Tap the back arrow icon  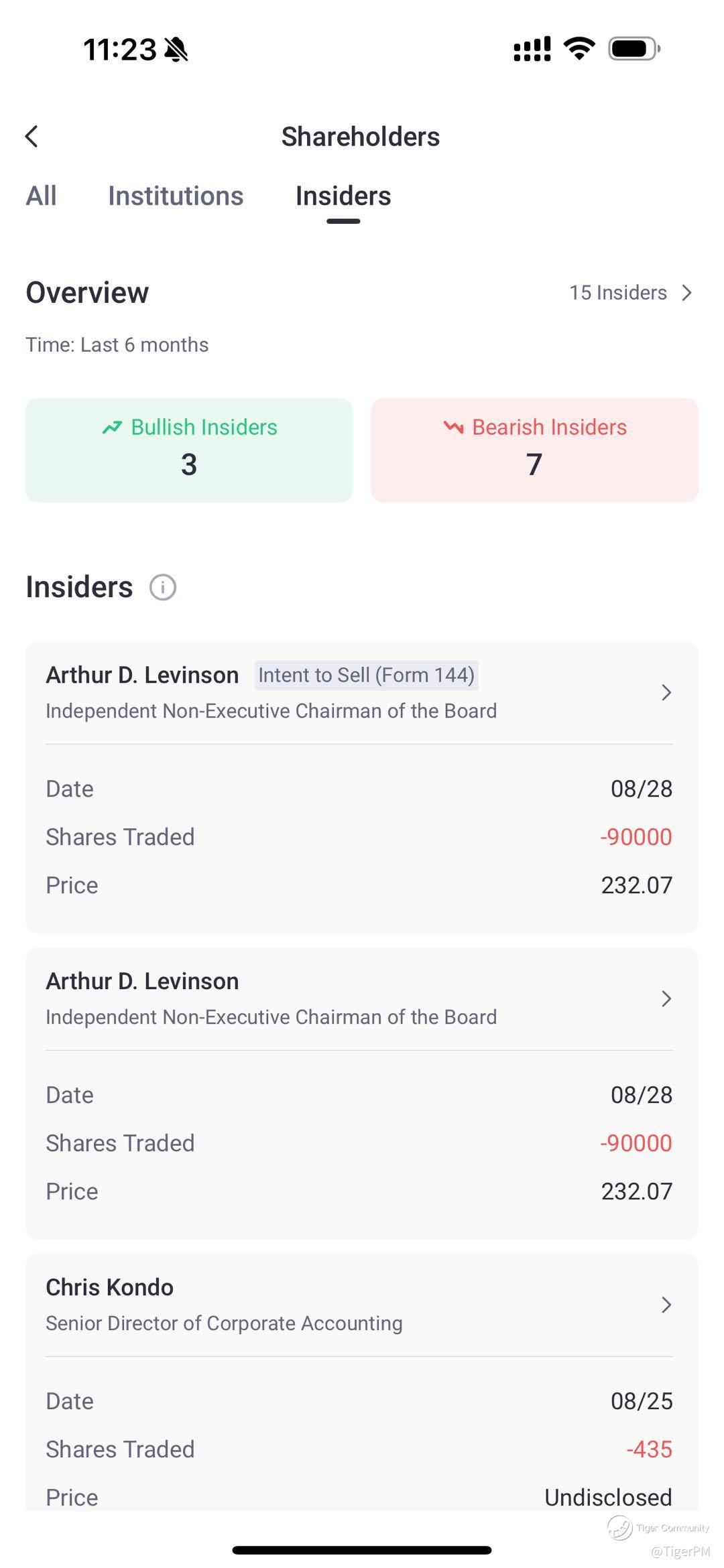click(x=32, y=136)
